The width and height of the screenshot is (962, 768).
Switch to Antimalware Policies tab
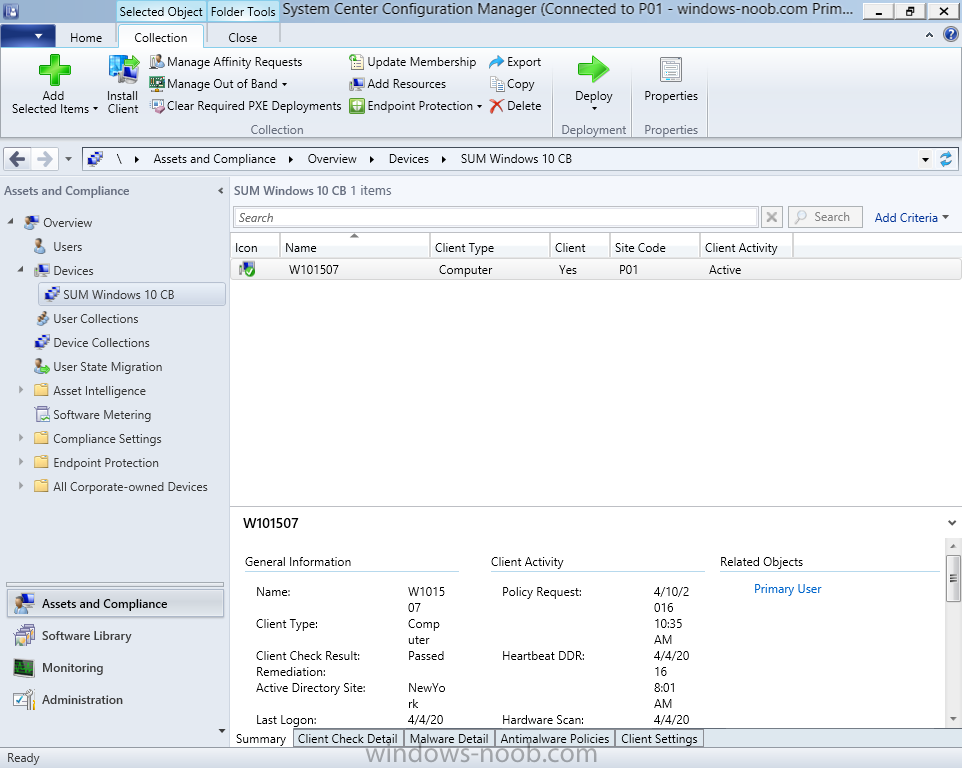[x=555, y=739]
